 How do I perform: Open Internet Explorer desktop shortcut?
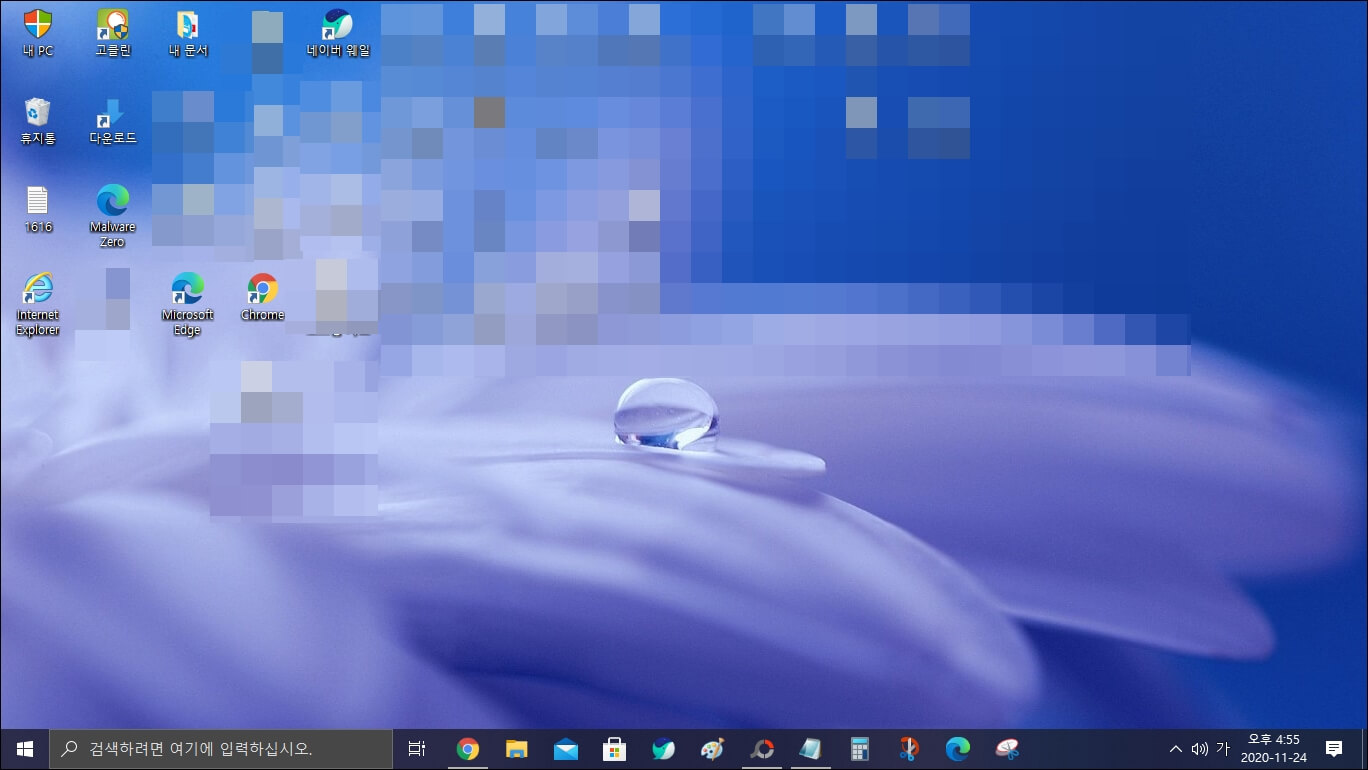coord(37,304)
